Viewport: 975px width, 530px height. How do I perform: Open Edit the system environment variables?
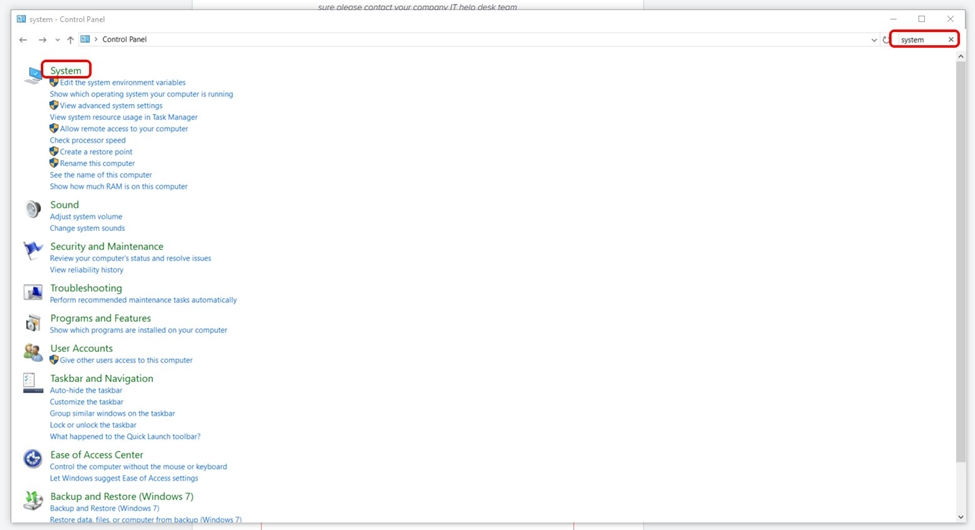[x=122, y=82]
